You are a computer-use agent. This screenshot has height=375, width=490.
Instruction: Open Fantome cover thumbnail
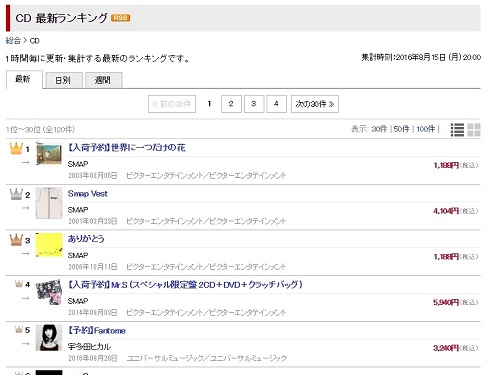tap(49, 338)
